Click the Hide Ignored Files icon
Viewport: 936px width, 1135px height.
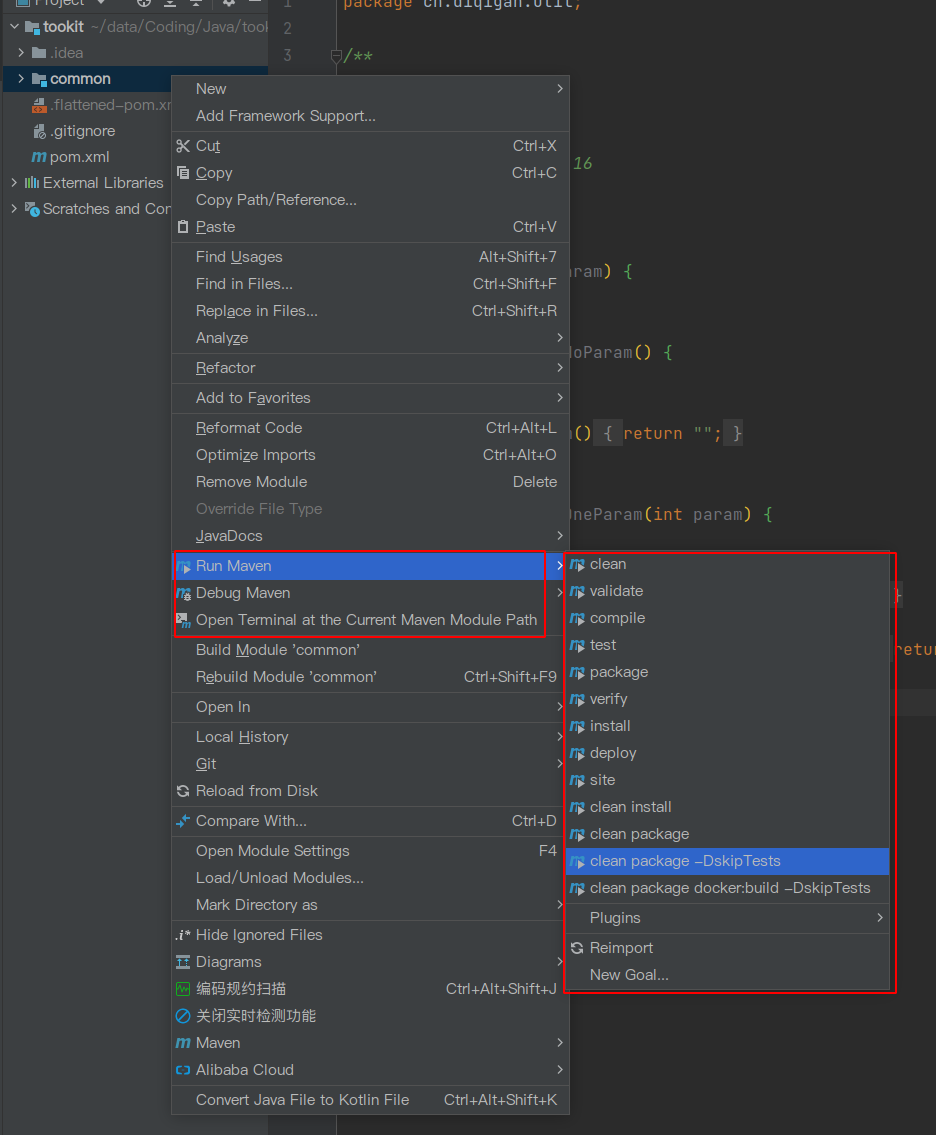(183, 935)
